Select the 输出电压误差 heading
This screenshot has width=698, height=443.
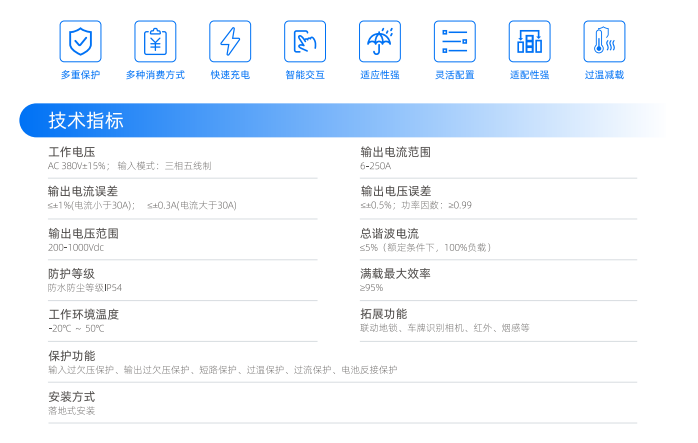pos(395,191)
